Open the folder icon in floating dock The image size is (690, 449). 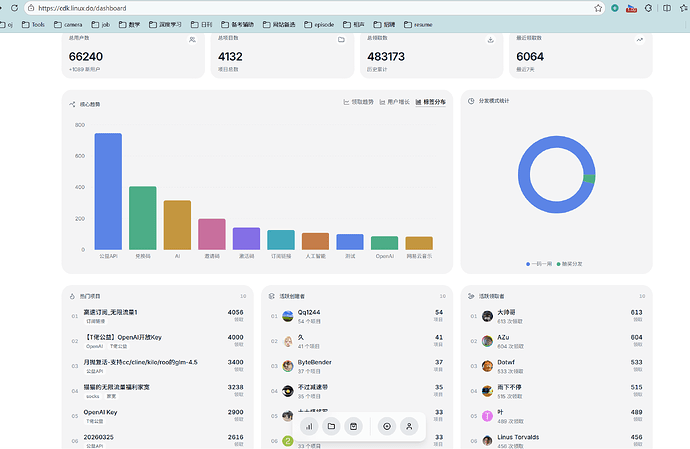(x=331, y=426)
